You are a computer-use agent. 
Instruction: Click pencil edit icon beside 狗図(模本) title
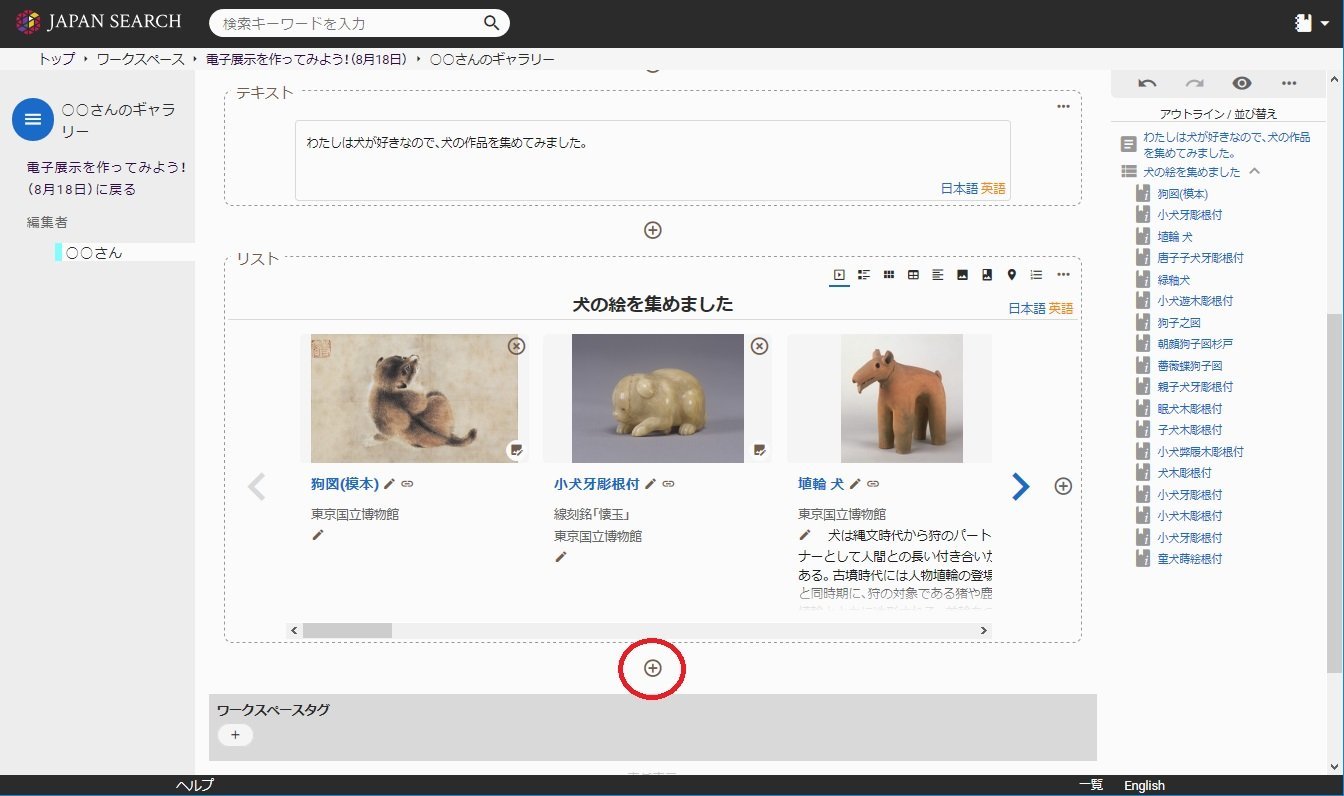pyautogui.click(x=389, y=484)
